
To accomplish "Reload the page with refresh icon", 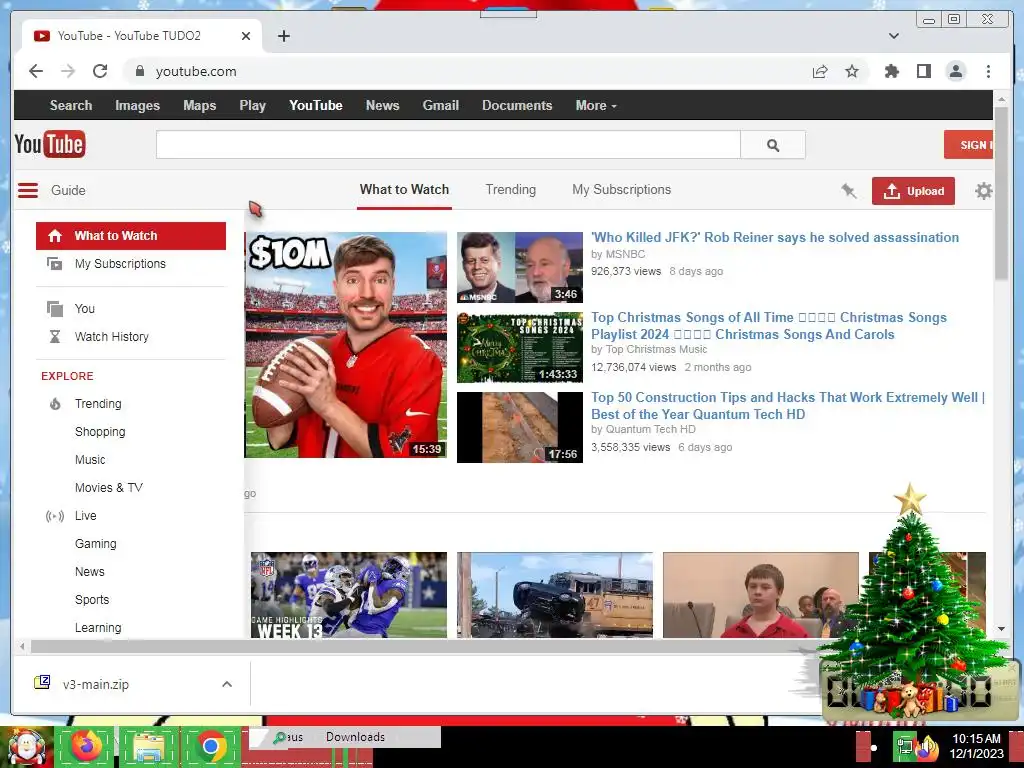I will point(100,71).
